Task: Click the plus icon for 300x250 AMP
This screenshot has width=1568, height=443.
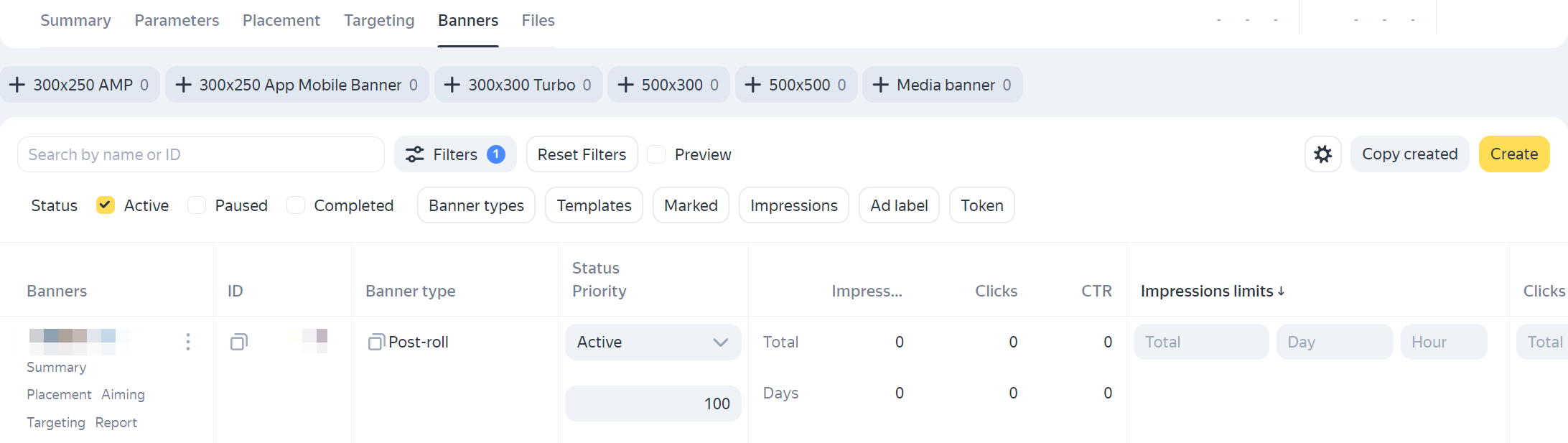Action: tap(17, 85)
